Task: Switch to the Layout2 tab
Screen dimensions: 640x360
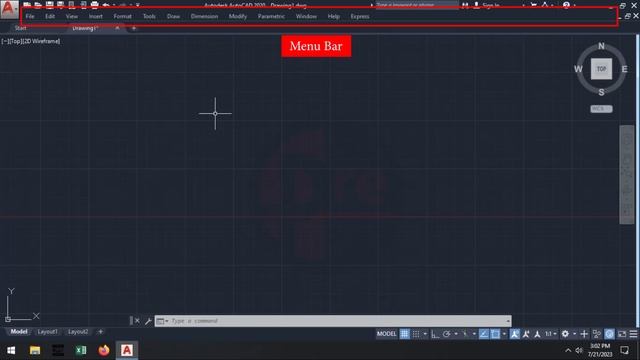Action: click(x=78, y=332)
